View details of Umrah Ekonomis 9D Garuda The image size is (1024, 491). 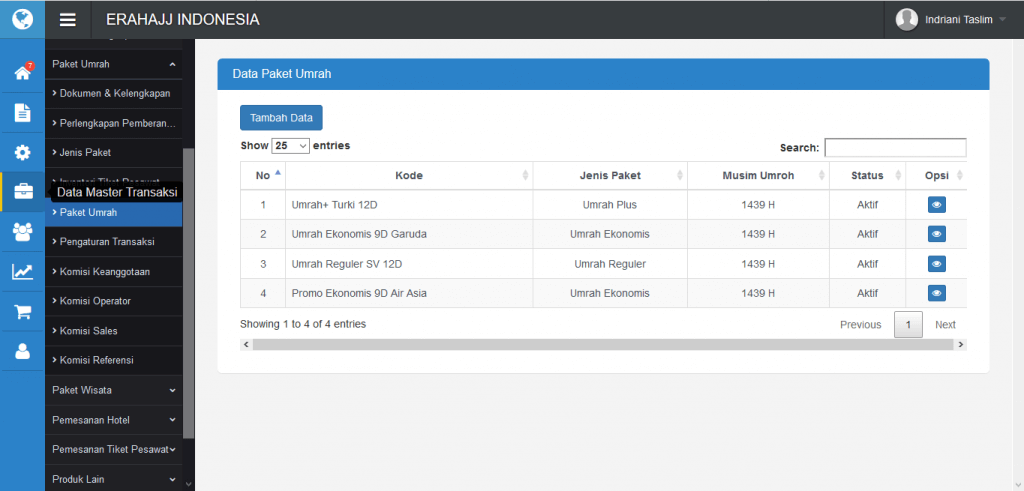(x=936, y=234)
